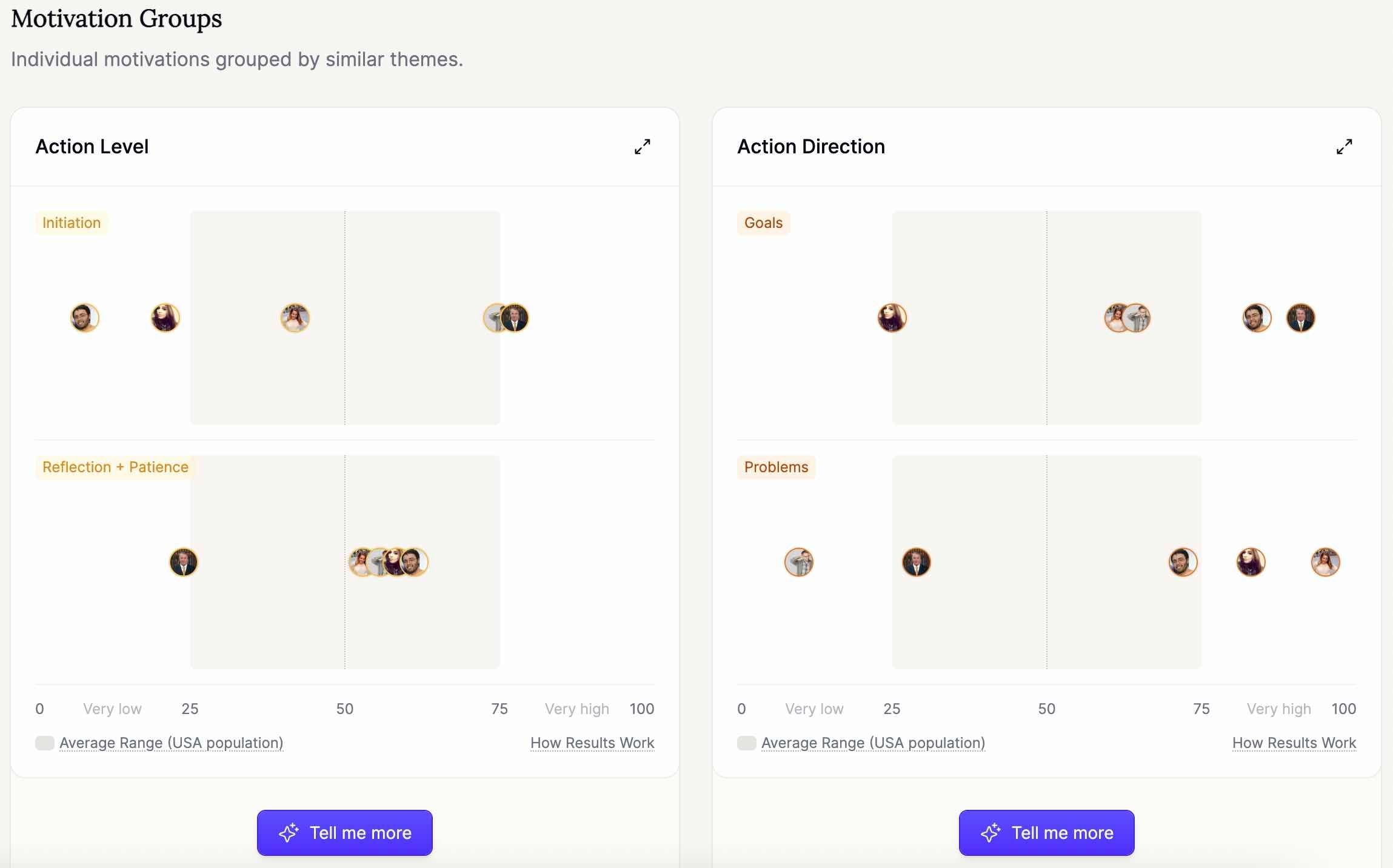
Task: Click highest-scoring woman avatar in Problems row
Action: [1326, 562]
